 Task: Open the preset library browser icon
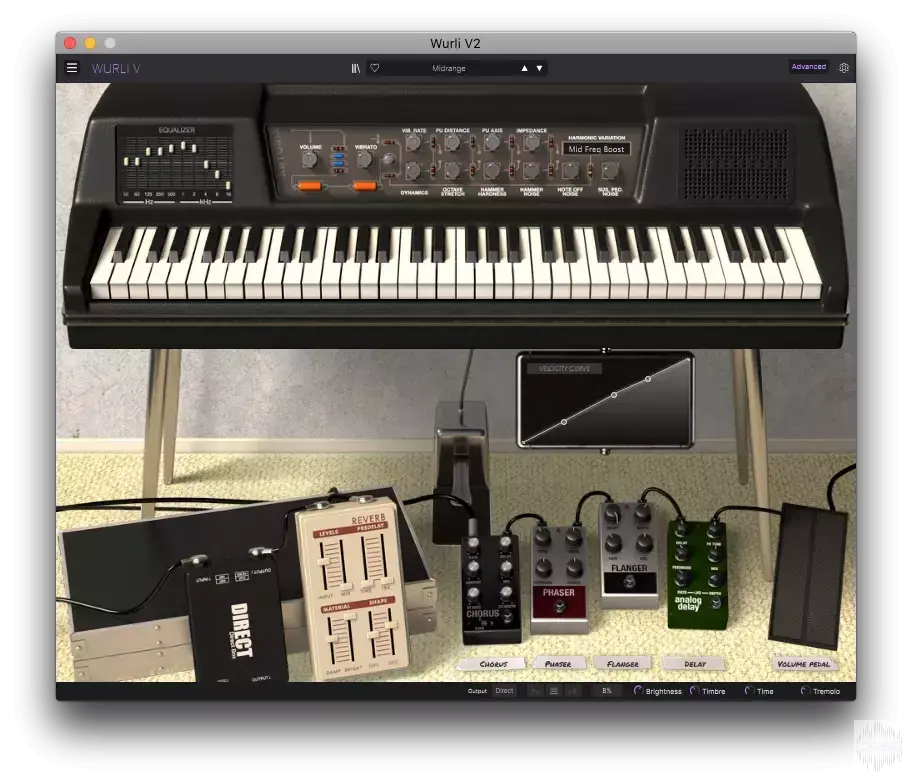(x=355, y=68)
